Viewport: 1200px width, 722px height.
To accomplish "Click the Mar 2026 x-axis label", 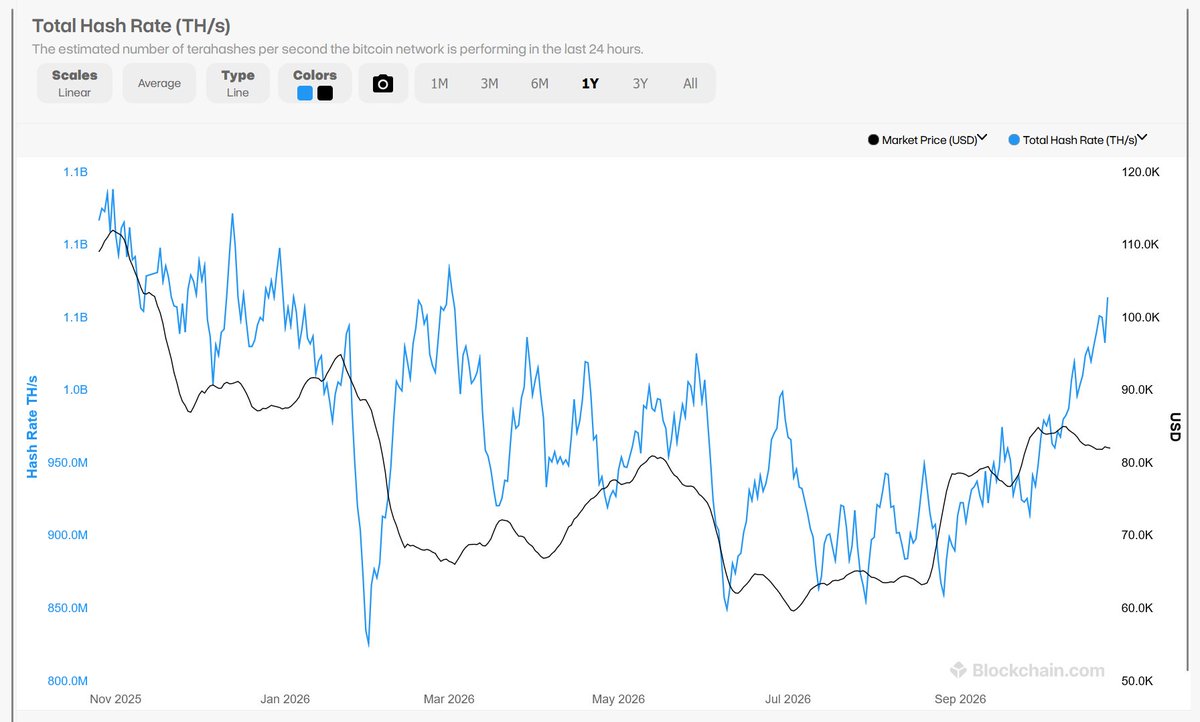I will [x=448, y=699].
